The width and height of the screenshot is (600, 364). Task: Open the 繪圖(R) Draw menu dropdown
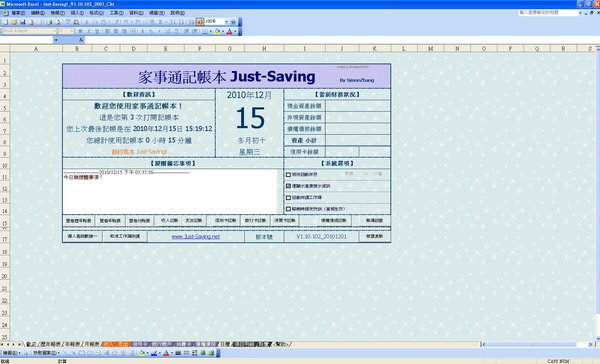pyautogui.click(x=11, y=353)
